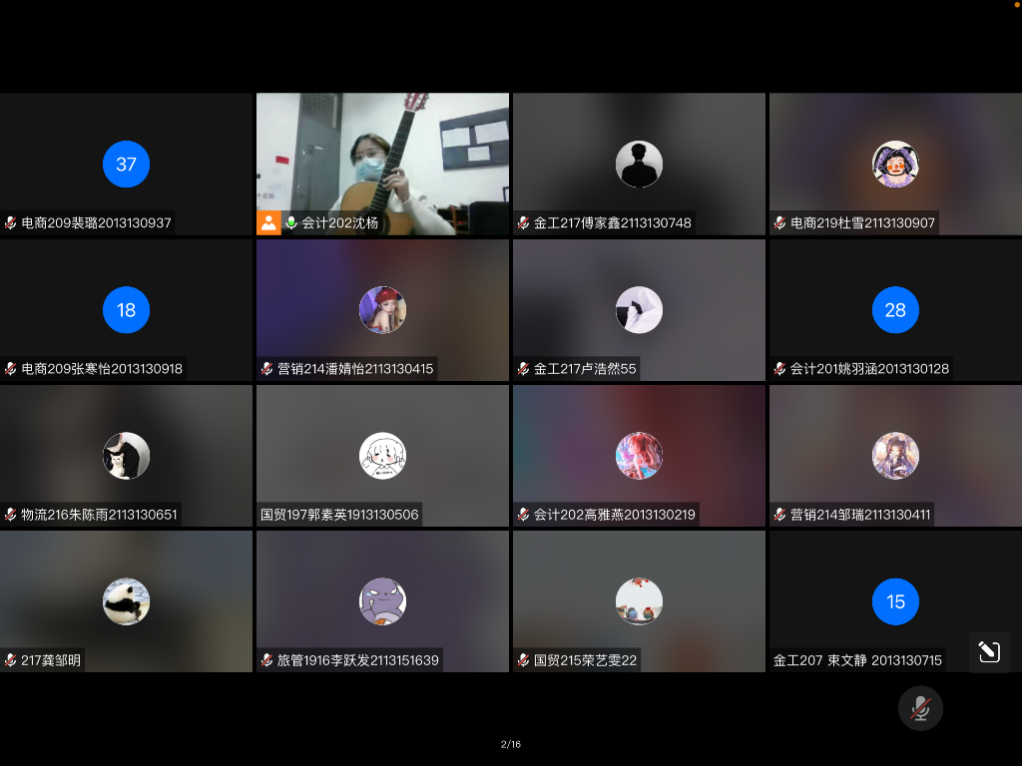Click the blue 18 avatar circle
This screenshot has width=1022, height=766.
(126, 310)
